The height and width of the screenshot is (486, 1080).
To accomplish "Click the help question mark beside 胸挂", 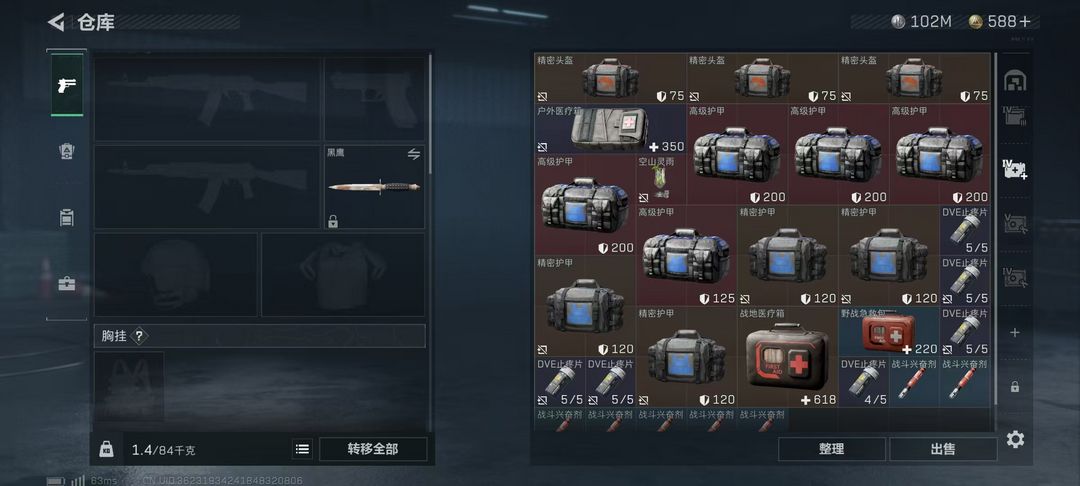I will (139, 336).
